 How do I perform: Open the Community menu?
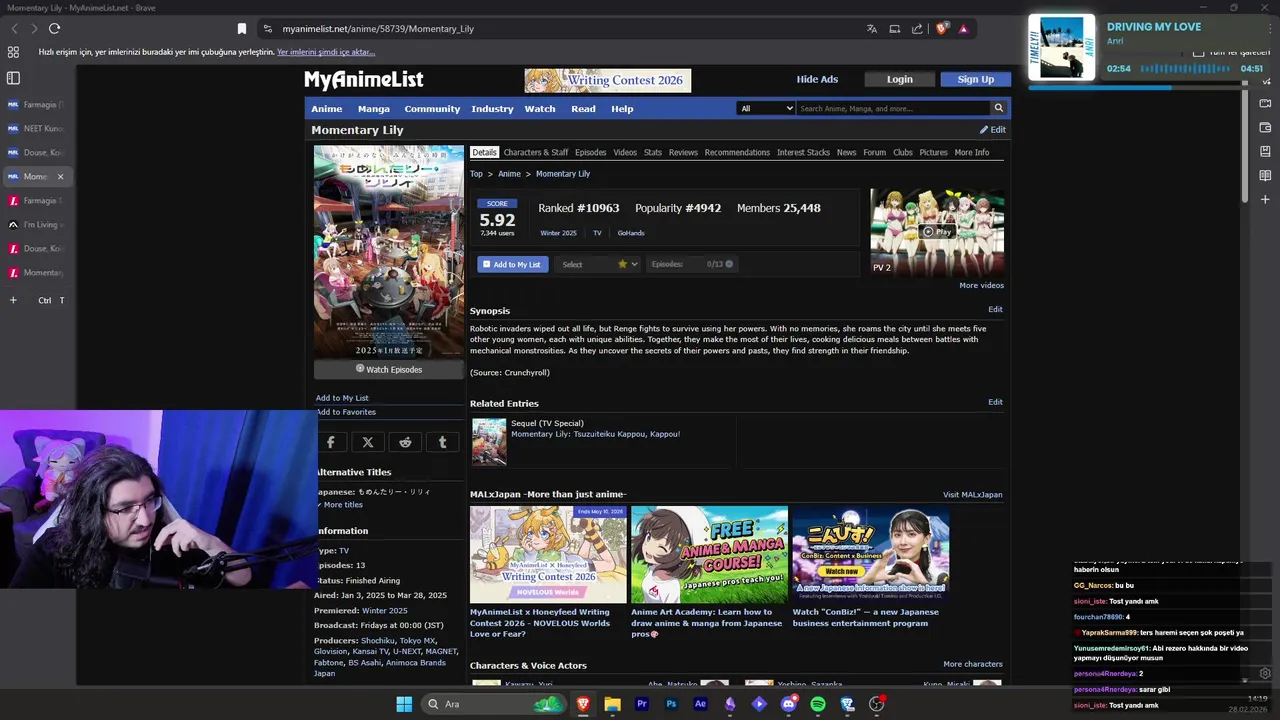pos(432,109)
